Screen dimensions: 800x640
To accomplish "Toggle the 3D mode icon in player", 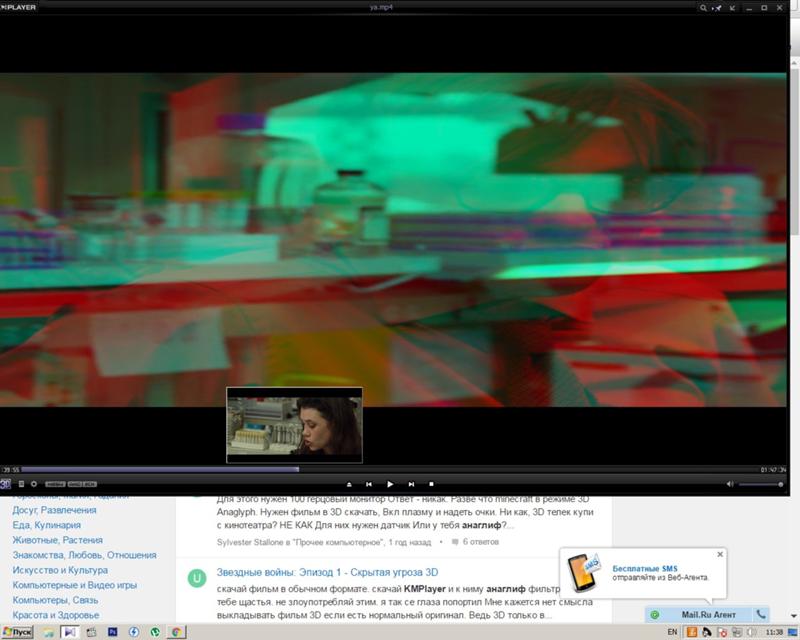I will click(6, 484).
